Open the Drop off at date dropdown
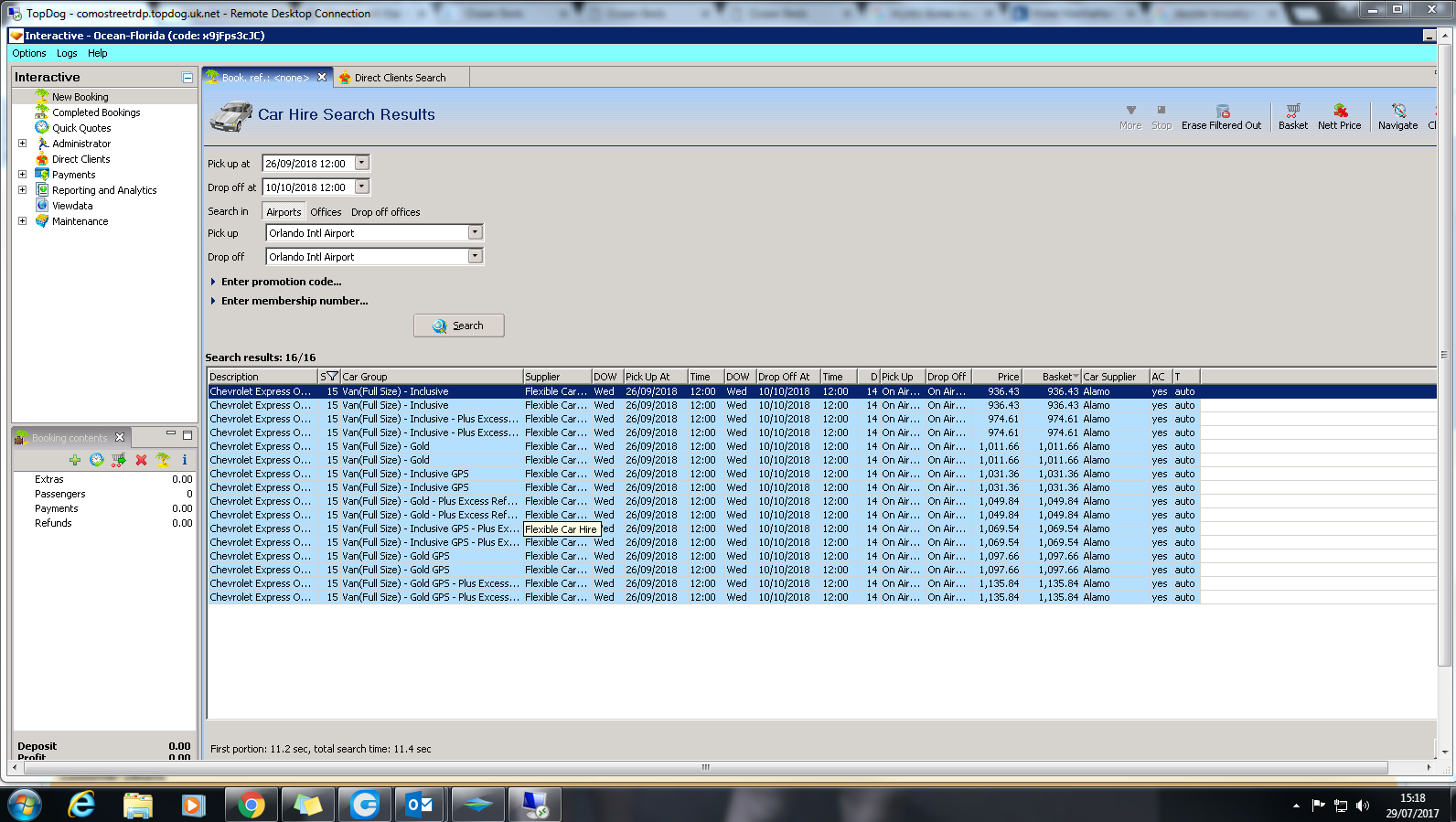Screen dimensions: 1456x822 coord(362,187)
